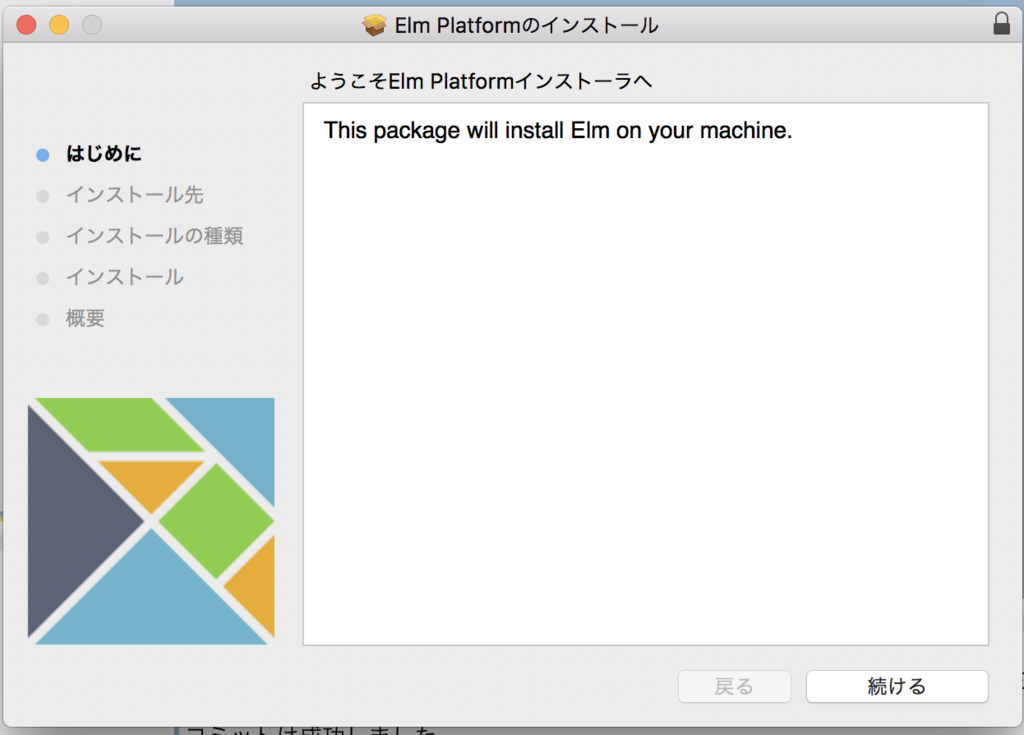1024x735 pixels.
Task: Click the ようこそElm Platformインストーラへ heading
Action: (481, 81)
